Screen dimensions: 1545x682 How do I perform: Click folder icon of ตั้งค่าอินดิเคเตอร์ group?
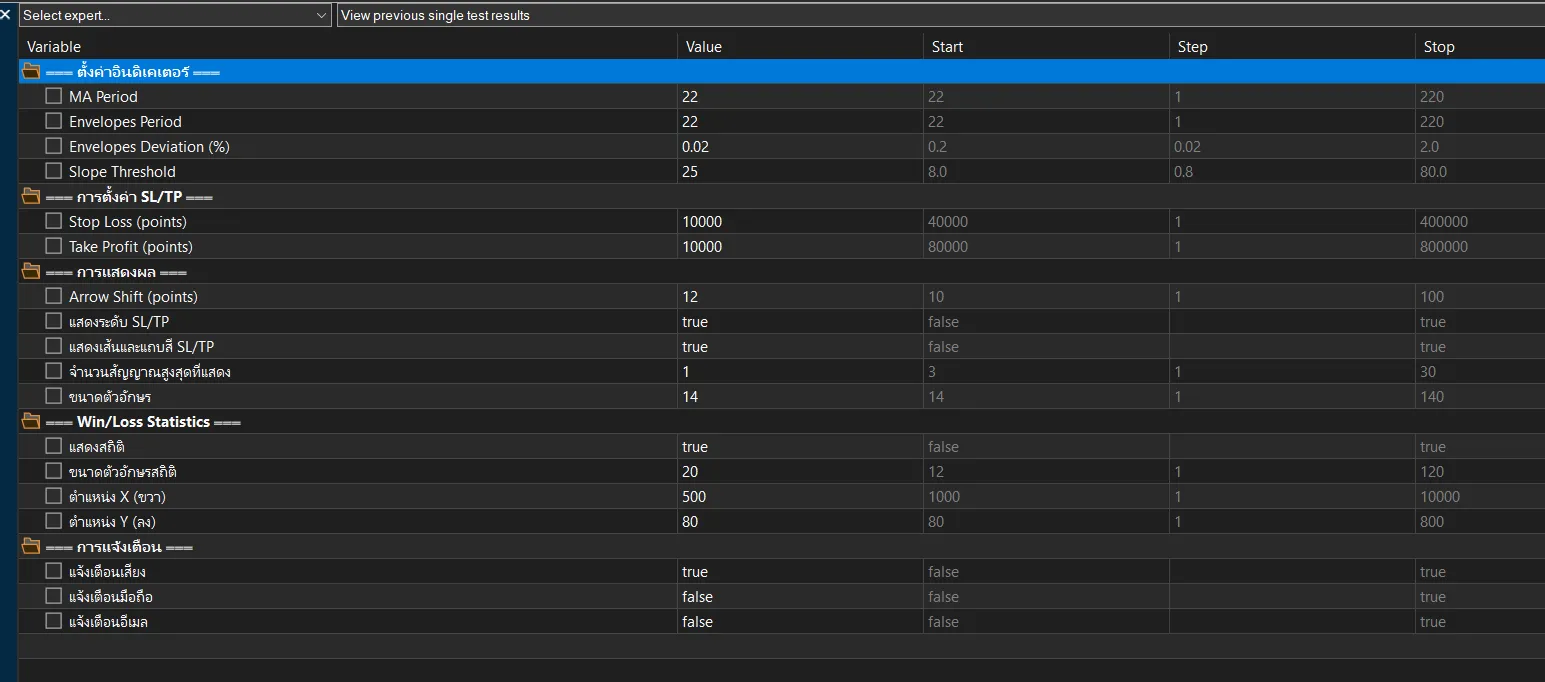point(31,71)
